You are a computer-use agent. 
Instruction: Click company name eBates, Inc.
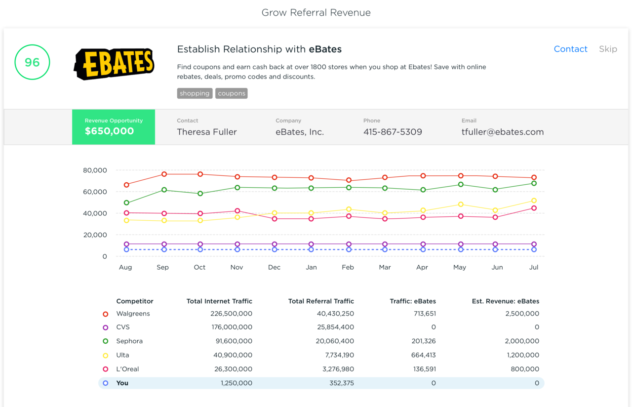tap(300, 132)
